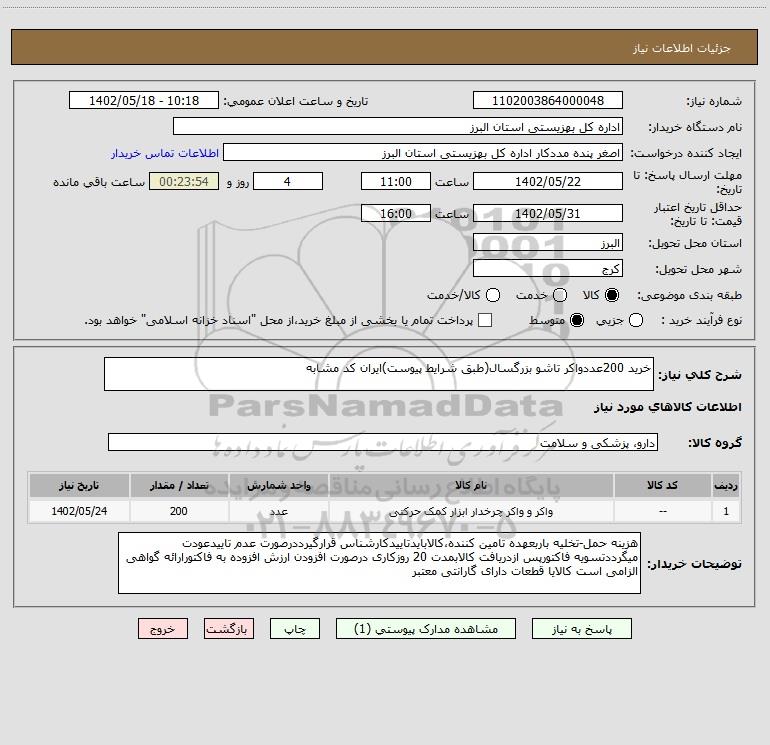Click the item name cell واکر و واکر چرخدار
The image size is (770, 745).
coord(471,511)
